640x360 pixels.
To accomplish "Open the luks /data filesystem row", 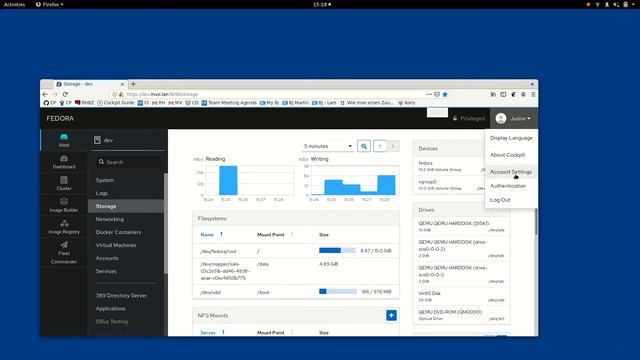I will [x=296, y=271].
